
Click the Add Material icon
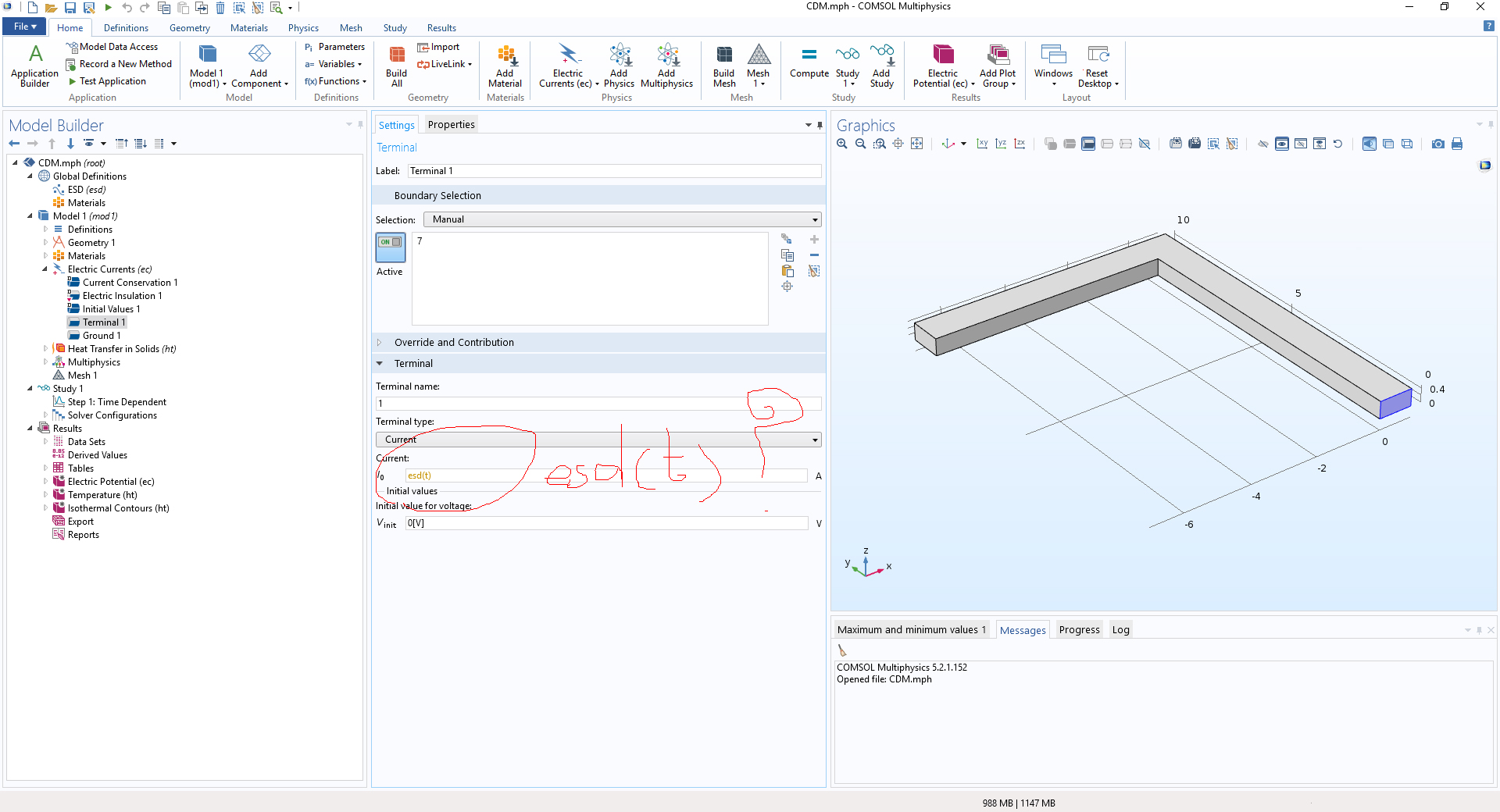[505, 66]
